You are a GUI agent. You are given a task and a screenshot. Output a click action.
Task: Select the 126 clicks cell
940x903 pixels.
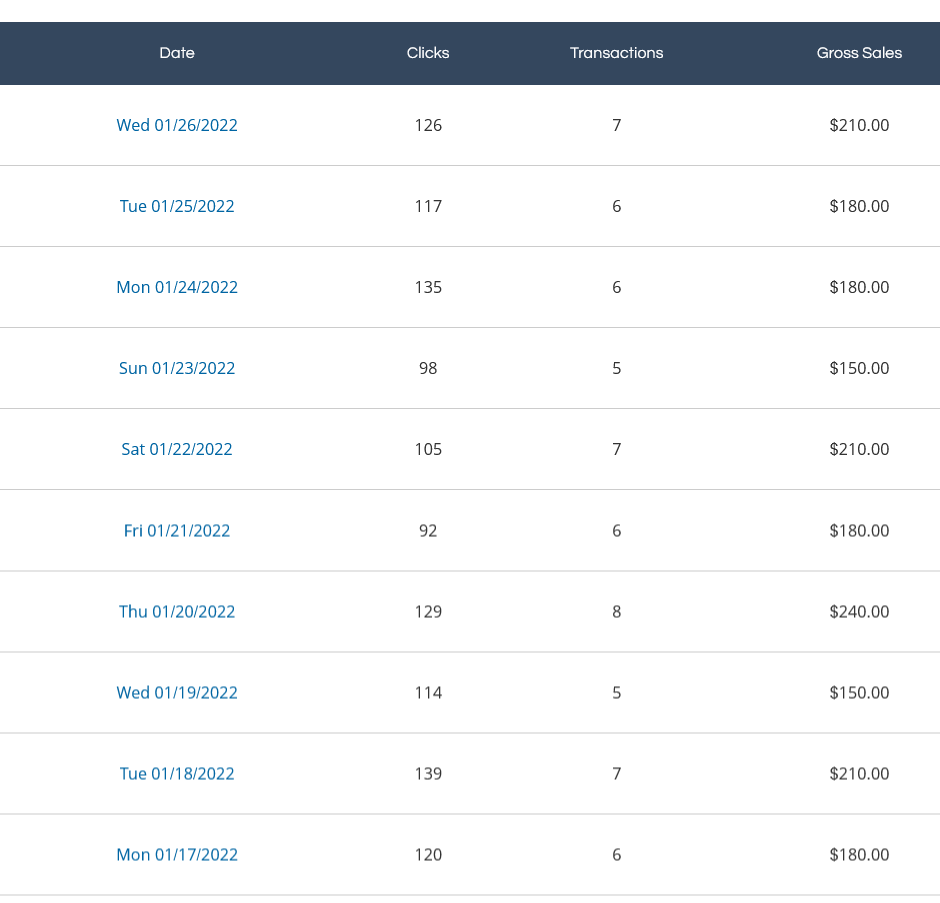point(428,125)
